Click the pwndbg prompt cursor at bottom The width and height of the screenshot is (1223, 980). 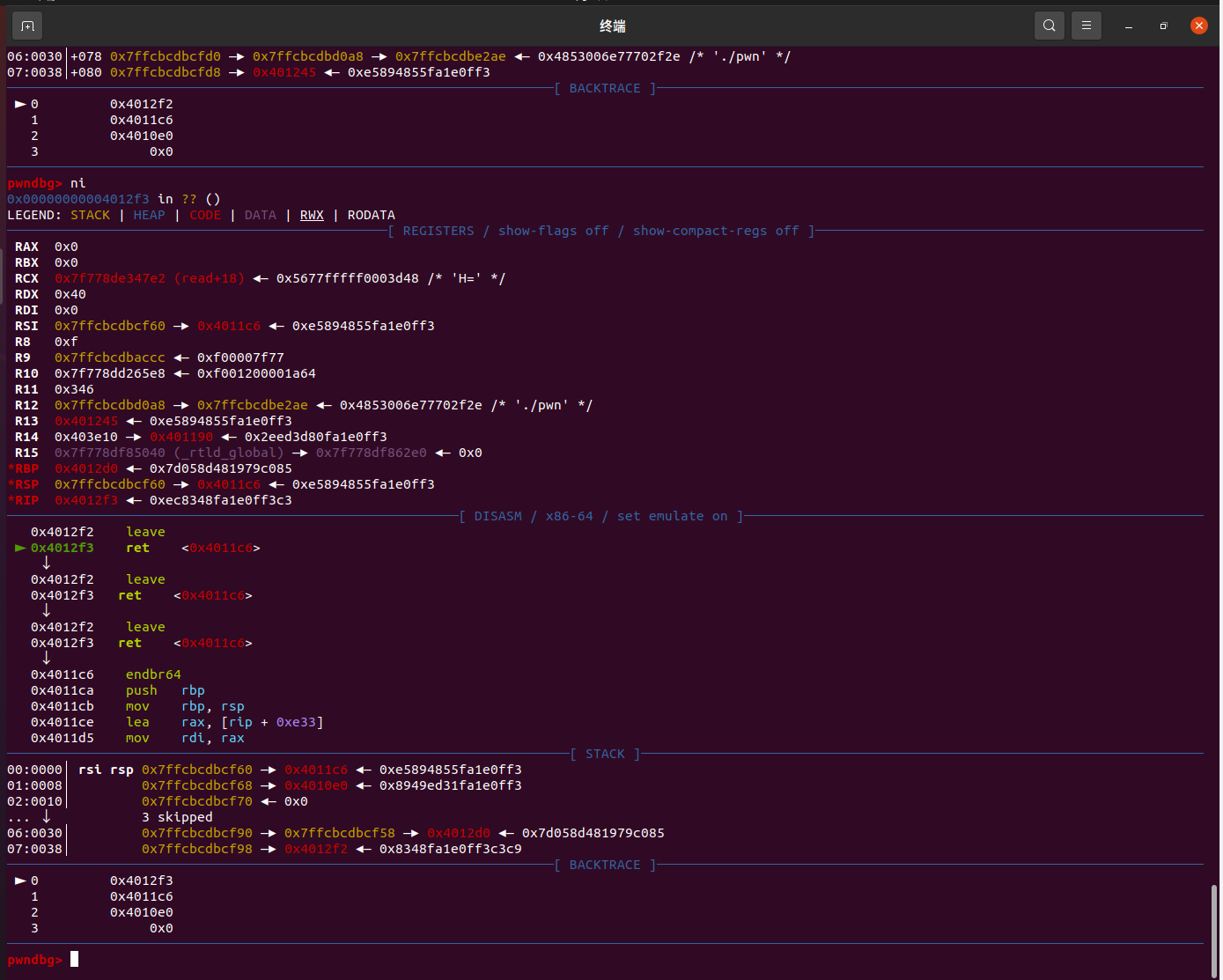click(x=75, y=959)
